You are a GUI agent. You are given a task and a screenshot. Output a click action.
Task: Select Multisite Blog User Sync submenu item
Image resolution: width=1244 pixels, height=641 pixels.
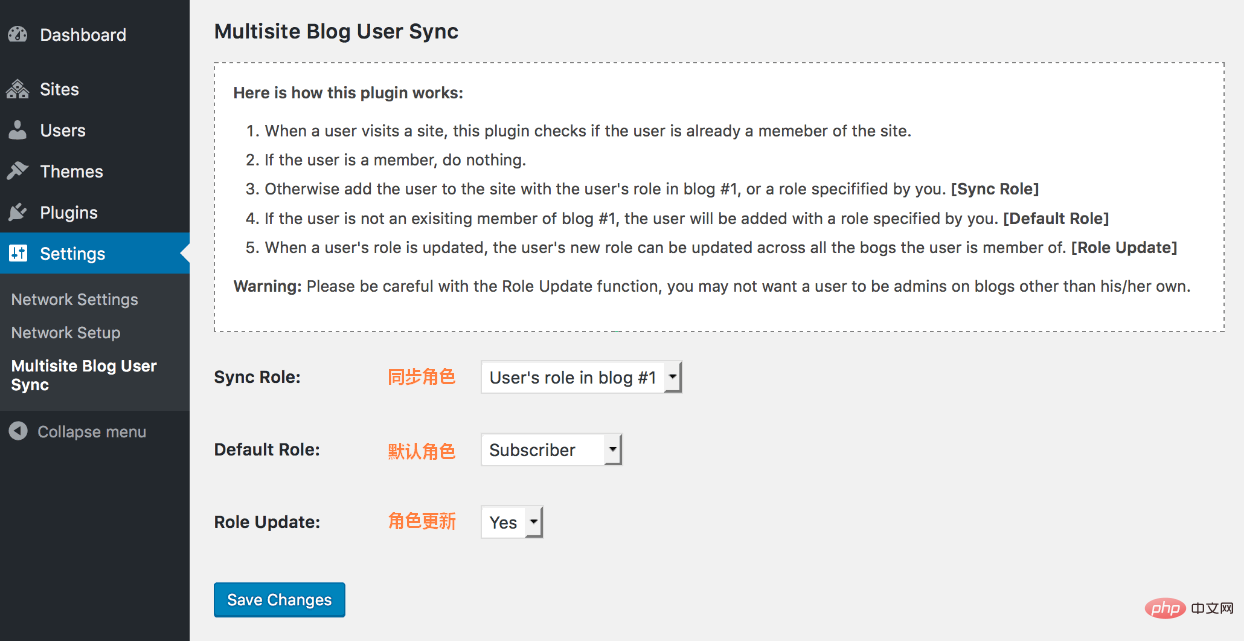click(84, 375)
